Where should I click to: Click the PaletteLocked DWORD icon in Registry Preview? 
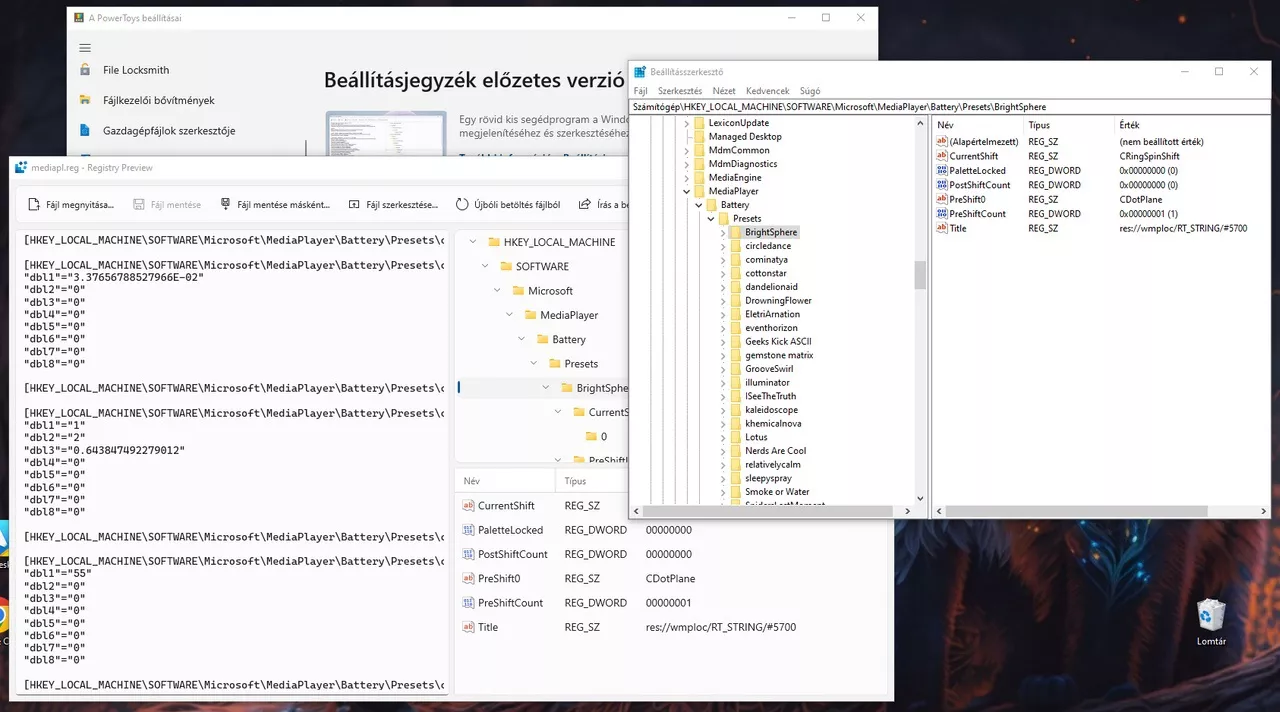click(469, 530)
